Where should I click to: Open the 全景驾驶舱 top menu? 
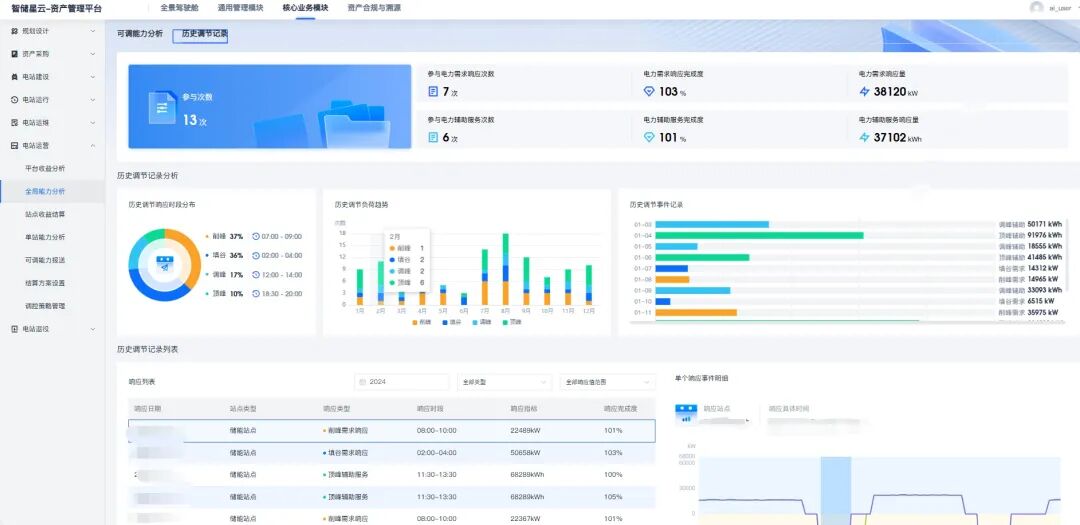(179, 7)
